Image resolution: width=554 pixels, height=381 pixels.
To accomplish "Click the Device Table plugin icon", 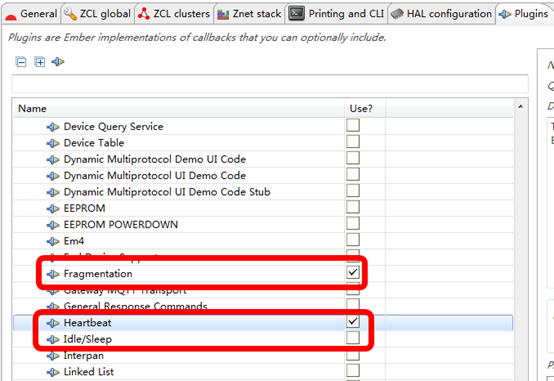I will click(53, 143).
